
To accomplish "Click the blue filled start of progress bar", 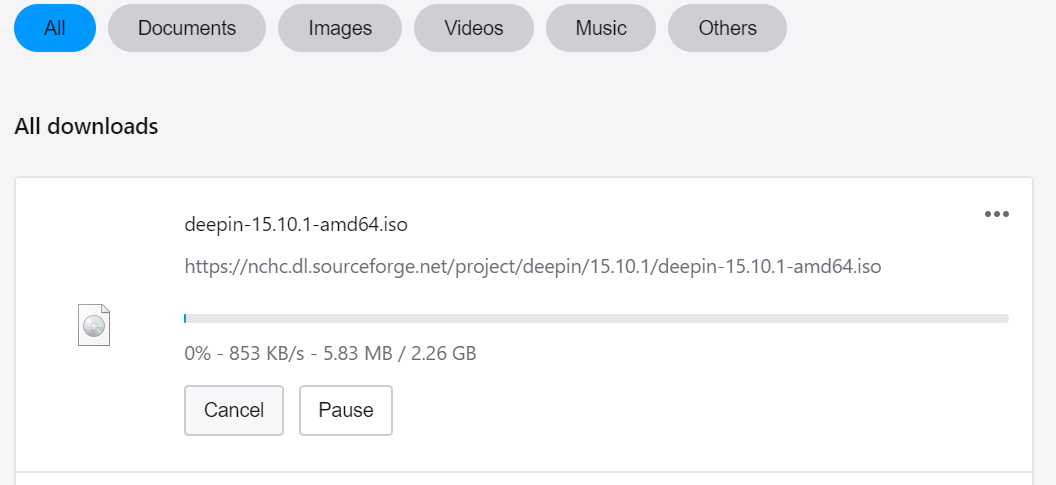I will (x=185, y=318).
